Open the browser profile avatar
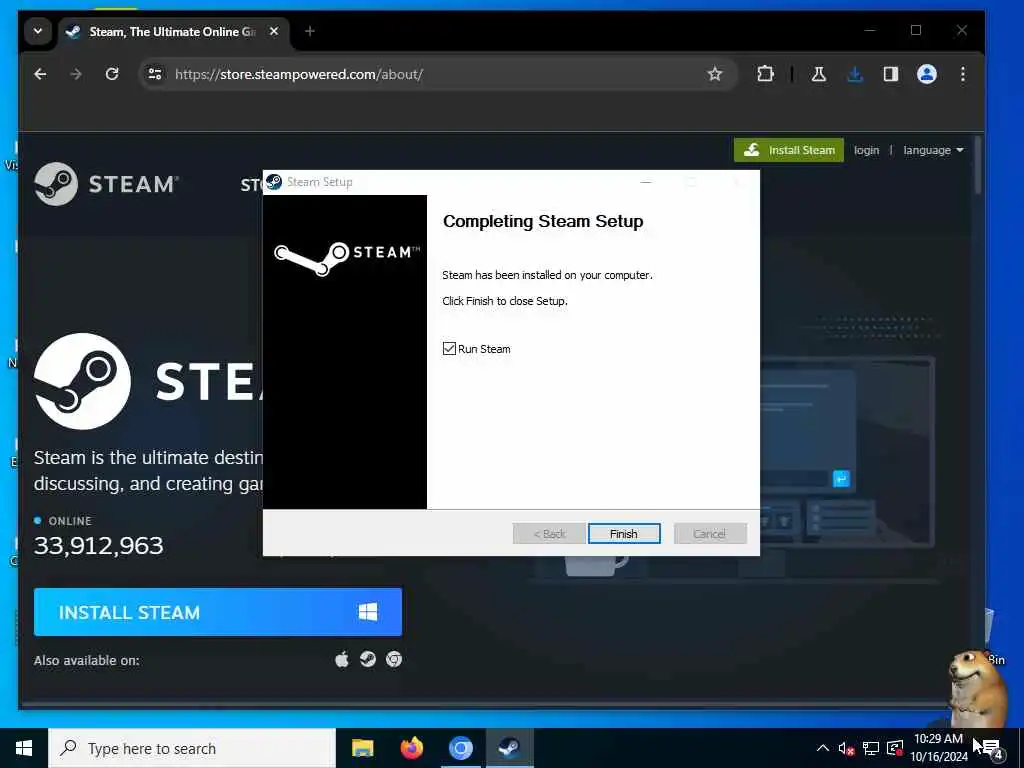 click(927, 74)
